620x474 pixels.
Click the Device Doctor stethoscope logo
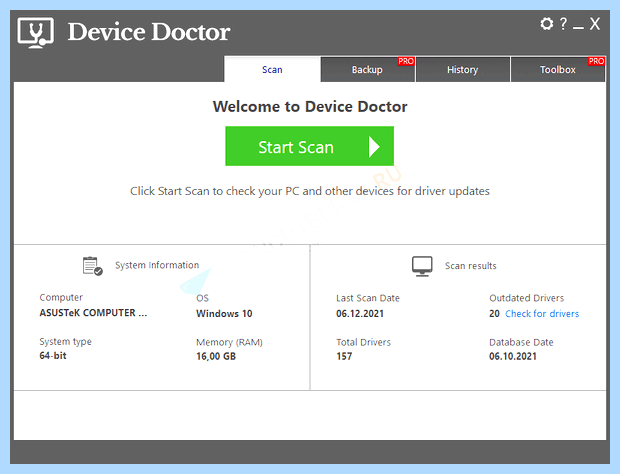pos(36,32)
